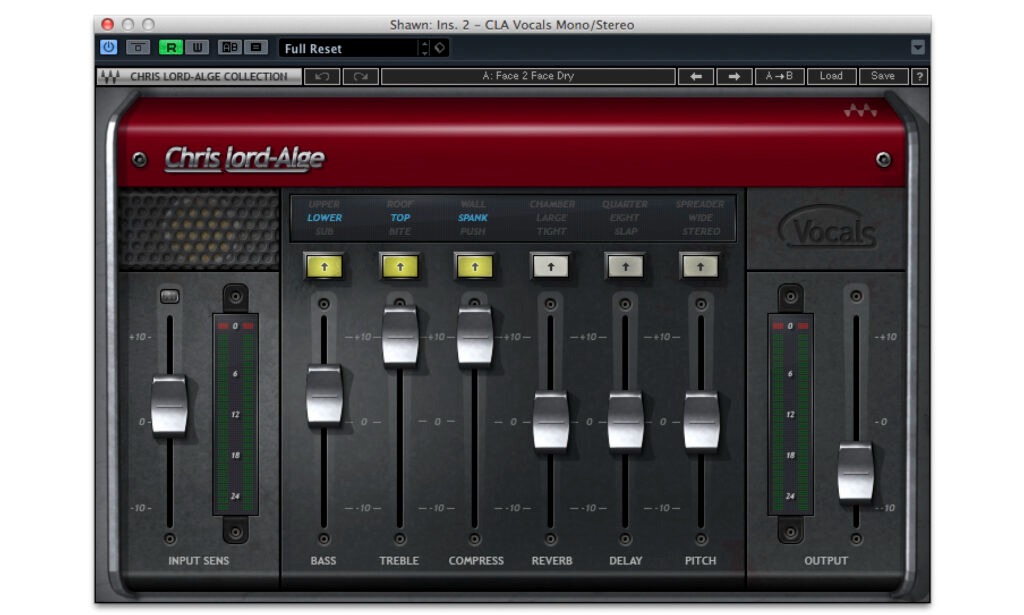
Task: Toggle the Bass mode selector button
Action: tap(324, 266)
